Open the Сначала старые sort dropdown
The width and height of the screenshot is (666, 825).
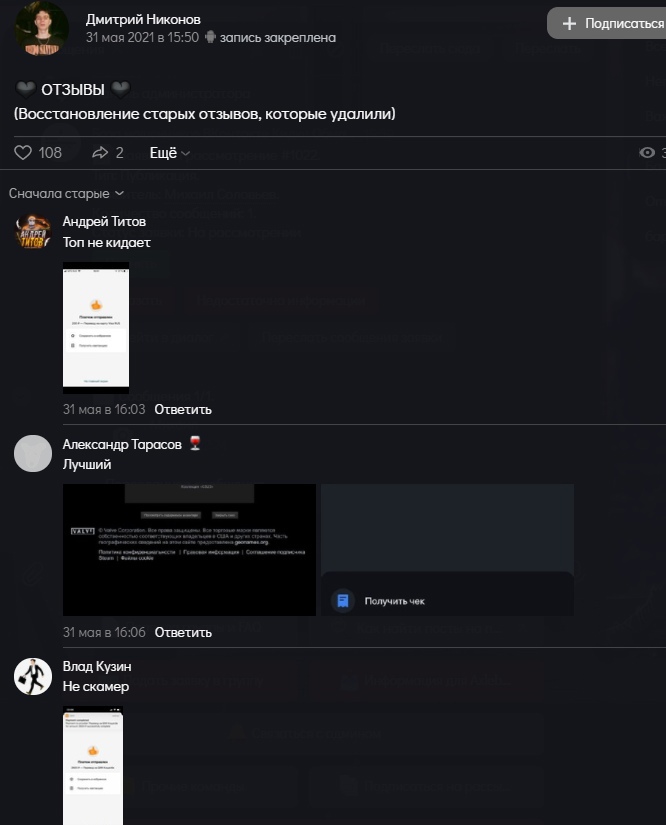66,194
